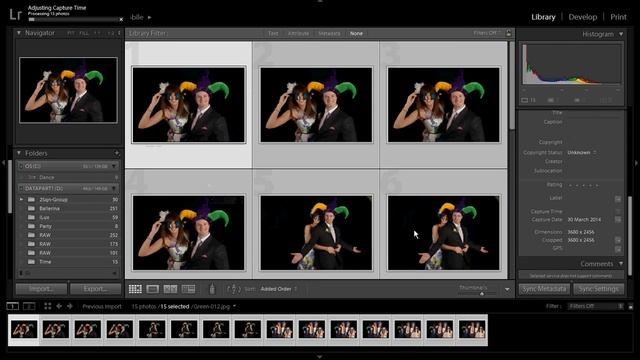Select the Painter spray can tool
The height and width of the screenshot is (360, 640).
pos(211,289)
